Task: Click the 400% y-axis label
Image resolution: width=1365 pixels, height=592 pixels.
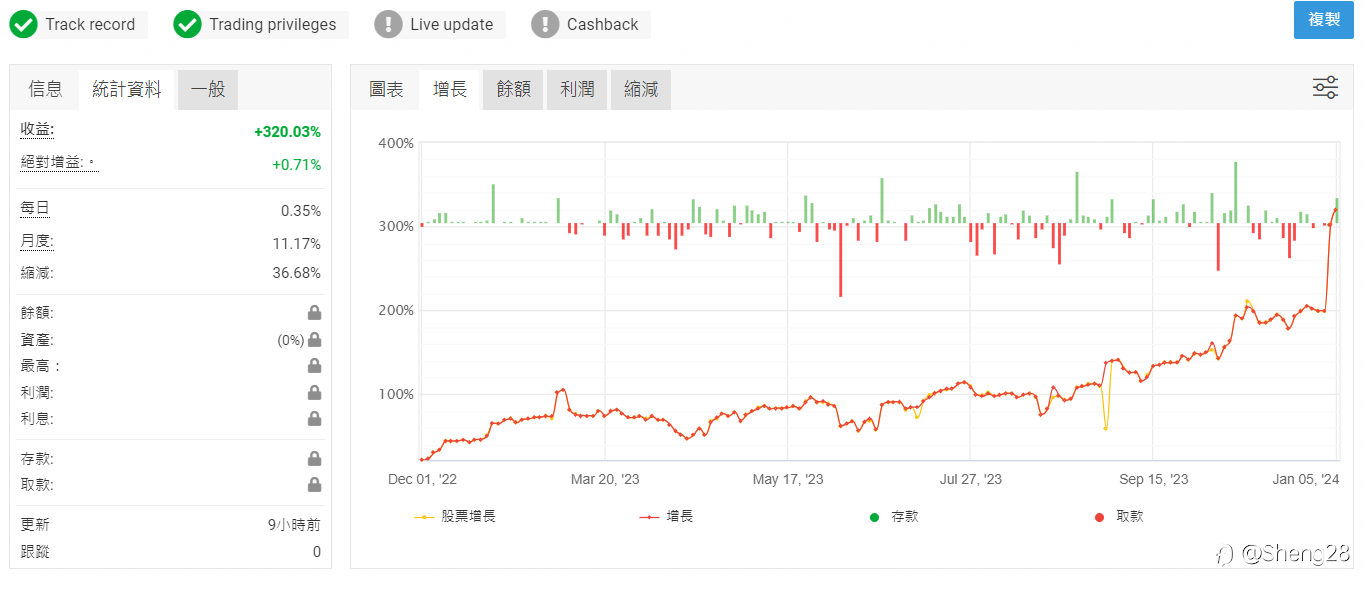Action: 396,143
